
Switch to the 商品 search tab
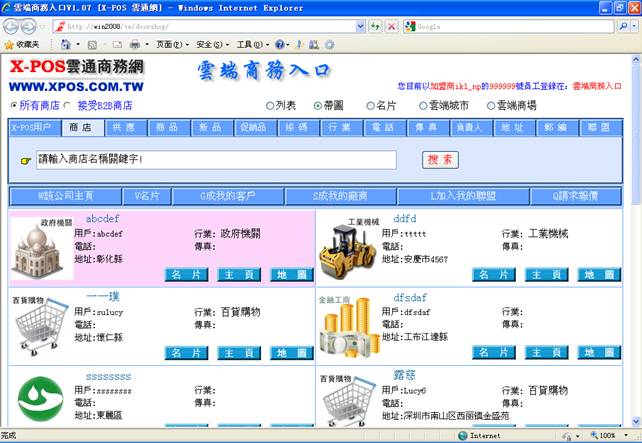pyautogui.click(x=167, y=128)
